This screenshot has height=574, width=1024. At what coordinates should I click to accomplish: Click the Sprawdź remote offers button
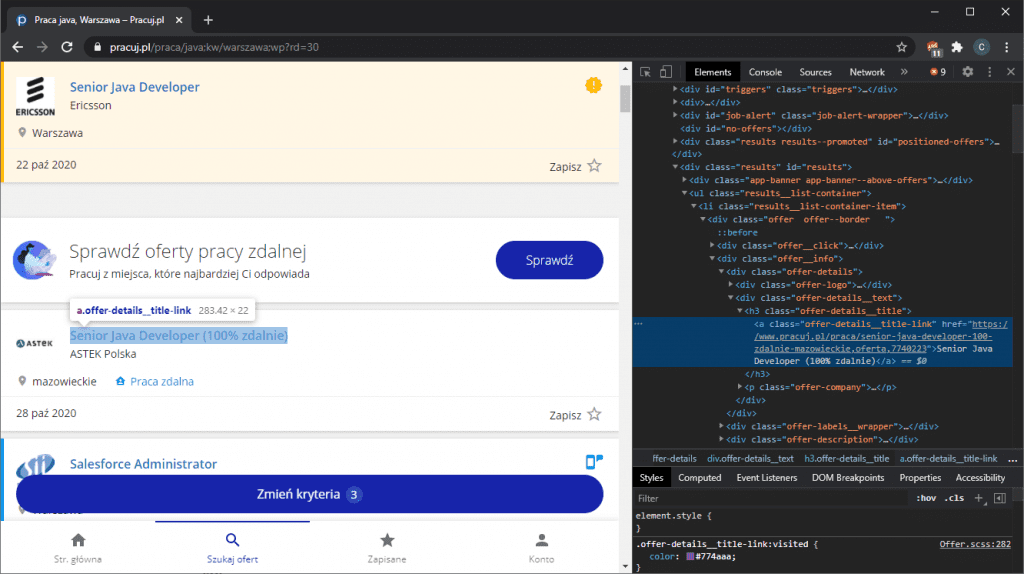549,260
